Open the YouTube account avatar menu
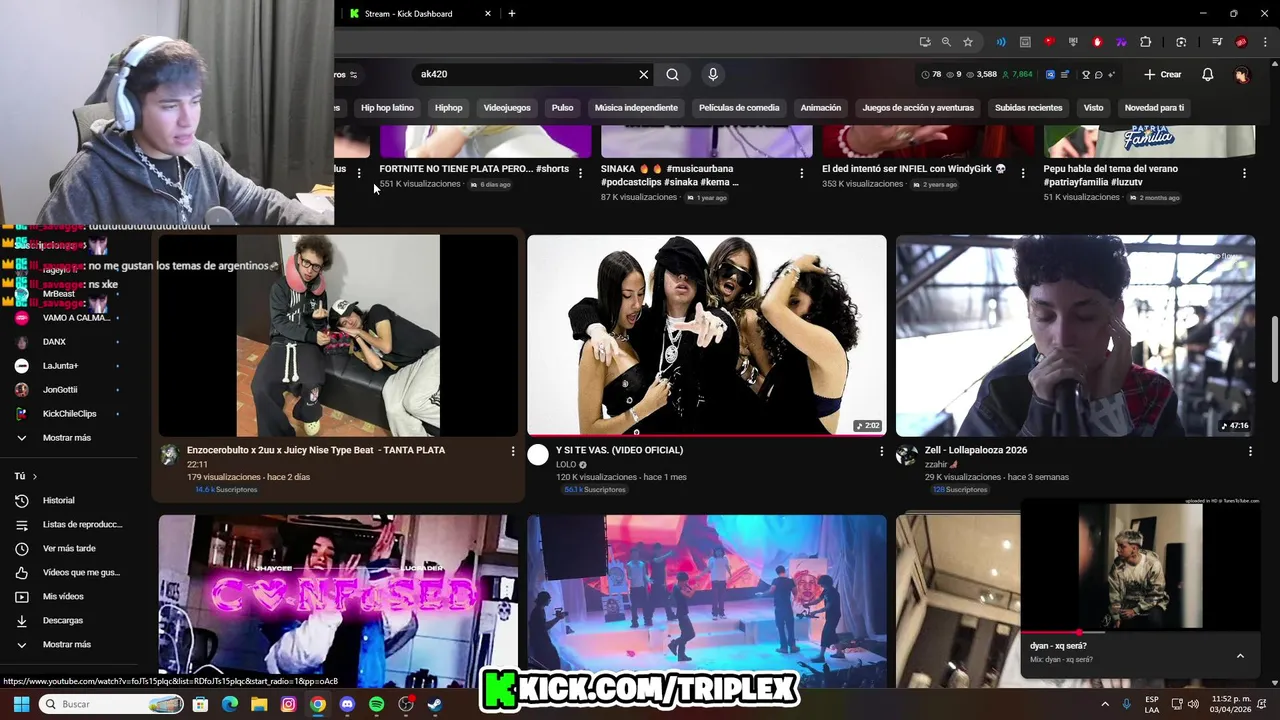Viewport: 1280px width, 720px height. [x=1241, y=74]
